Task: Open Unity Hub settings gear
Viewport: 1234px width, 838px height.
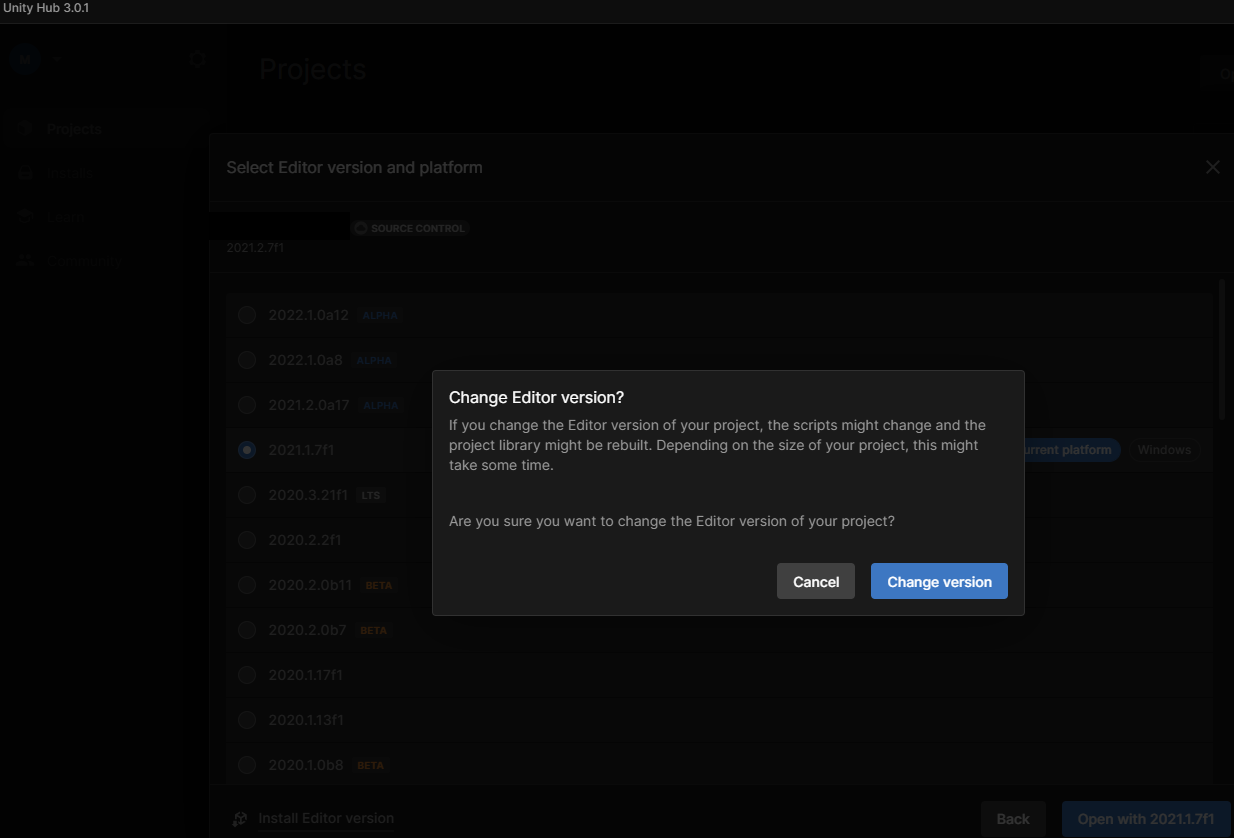Action: tap(197, 59)
